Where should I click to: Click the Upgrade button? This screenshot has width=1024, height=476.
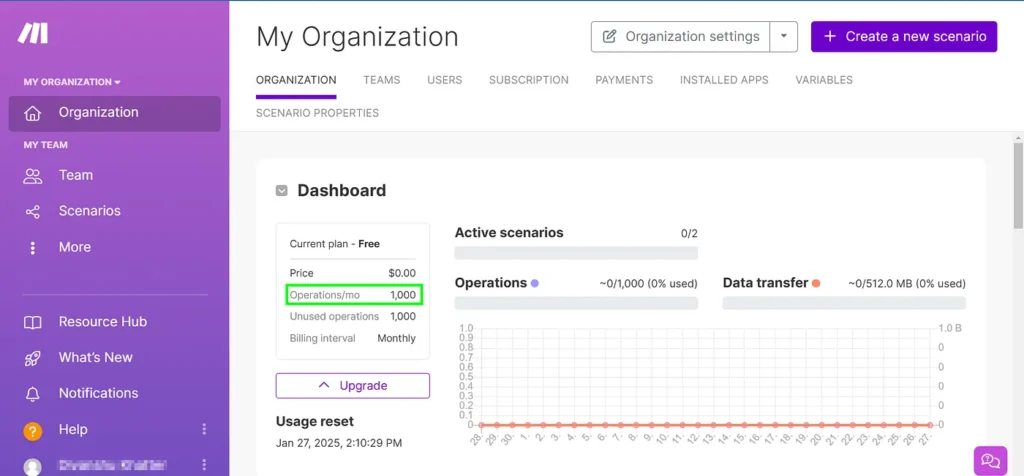click(353, 386)
